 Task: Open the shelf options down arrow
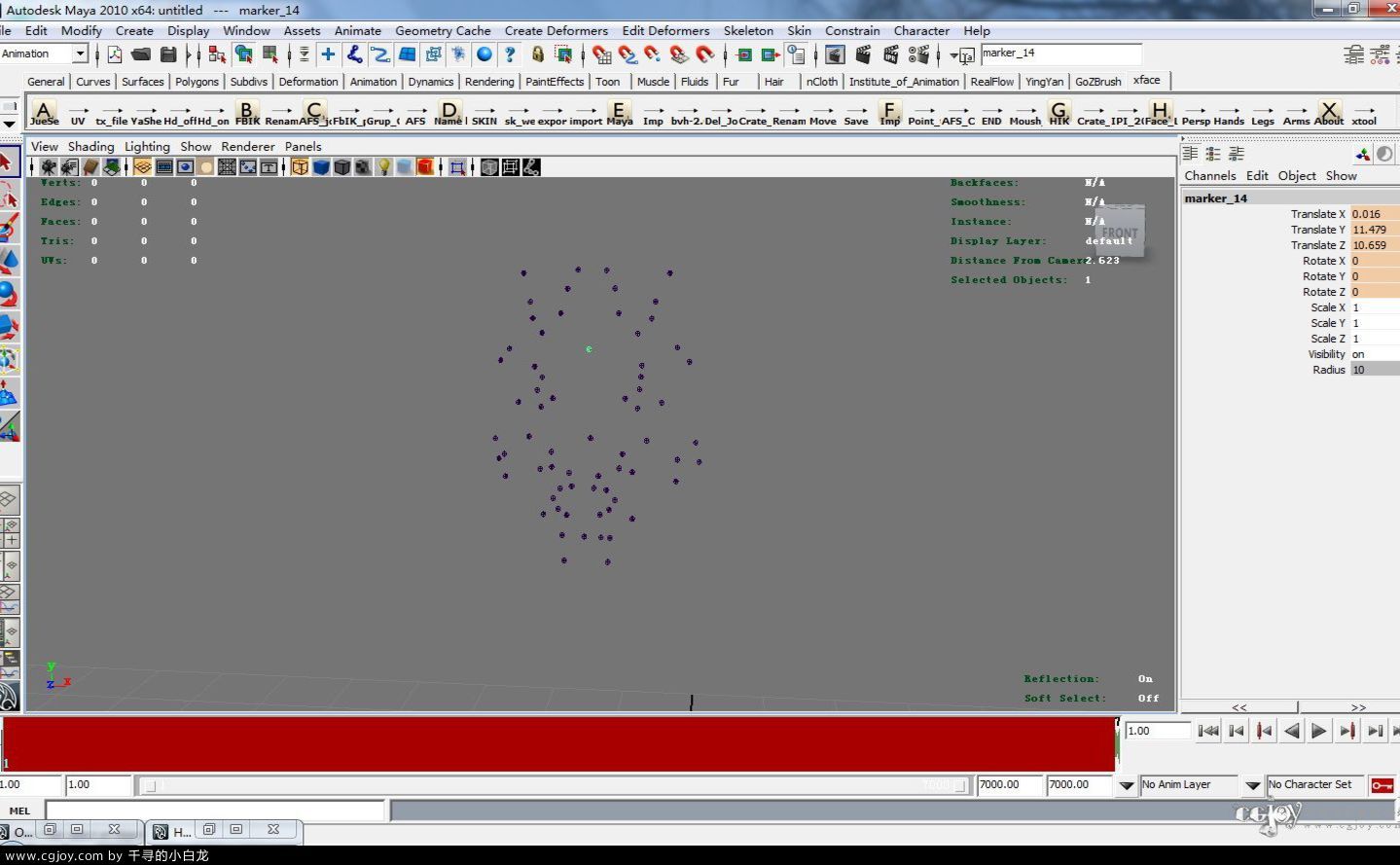(9, 125)
